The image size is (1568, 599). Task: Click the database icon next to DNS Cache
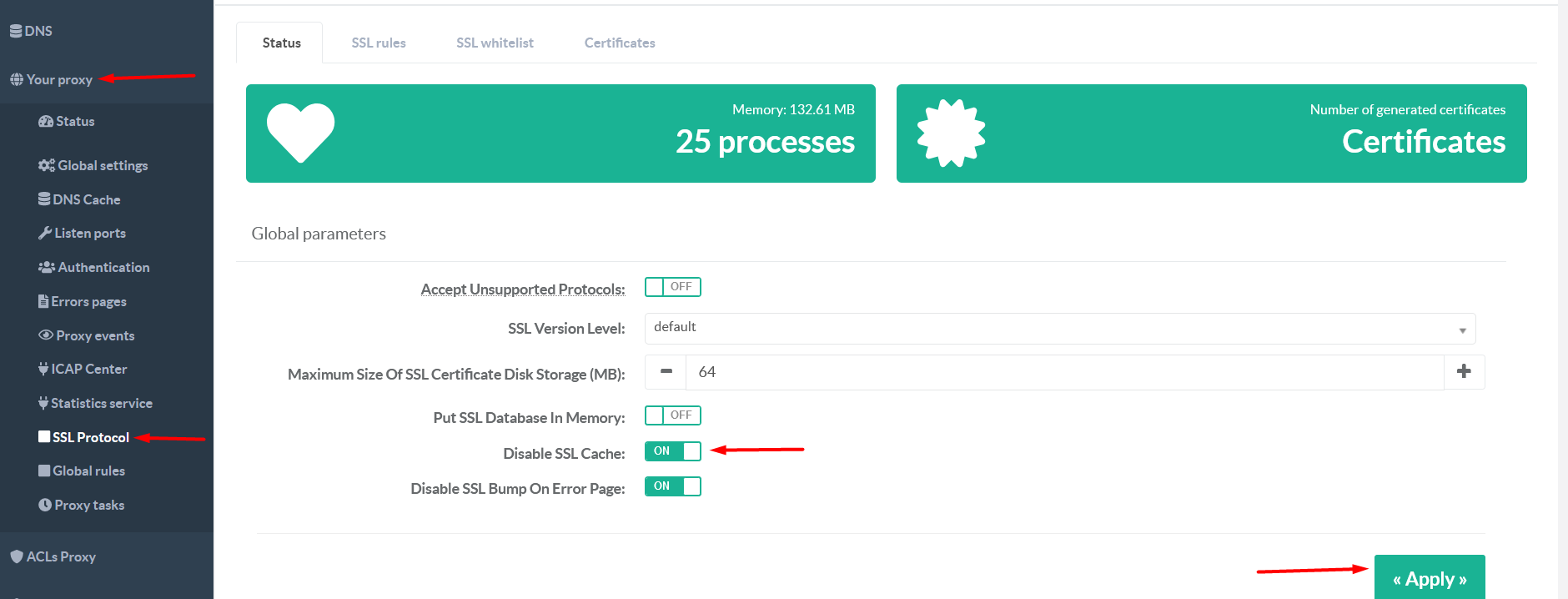tap(44, 199)
